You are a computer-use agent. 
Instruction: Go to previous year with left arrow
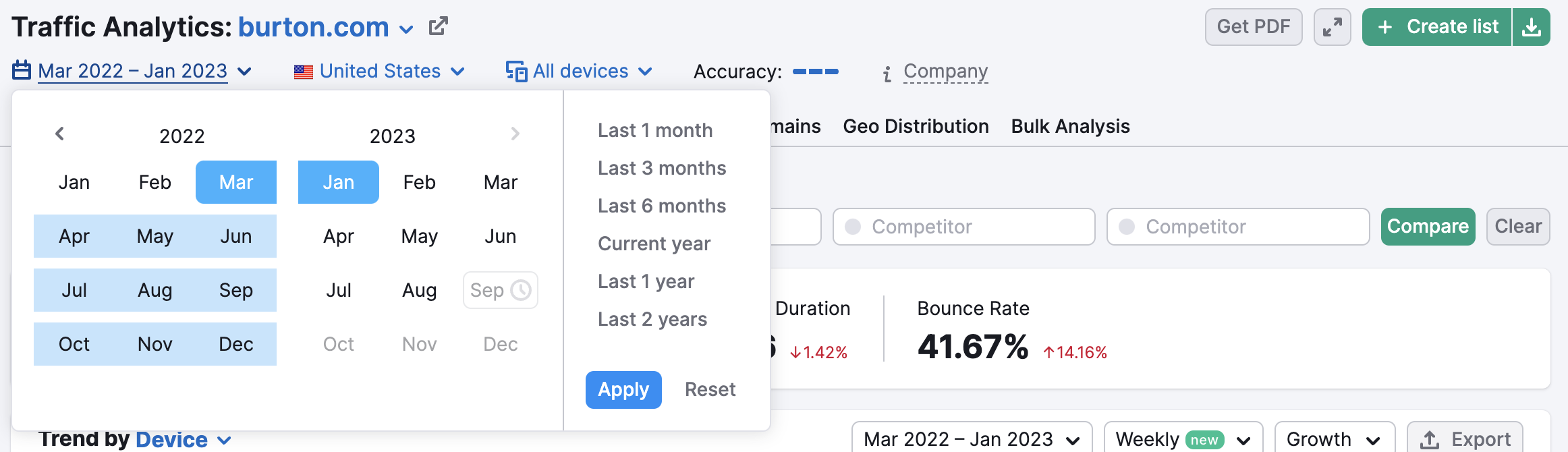(x=59, y=134)
